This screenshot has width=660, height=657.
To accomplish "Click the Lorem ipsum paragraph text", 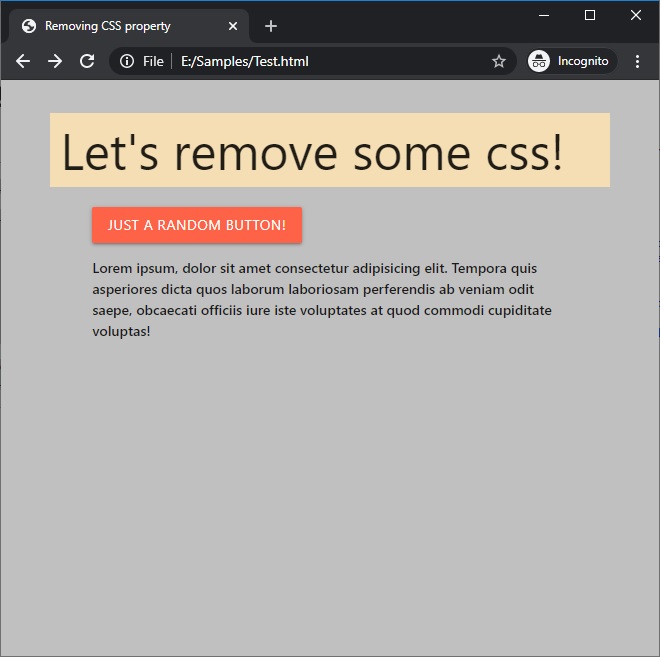I will point(322,299).
